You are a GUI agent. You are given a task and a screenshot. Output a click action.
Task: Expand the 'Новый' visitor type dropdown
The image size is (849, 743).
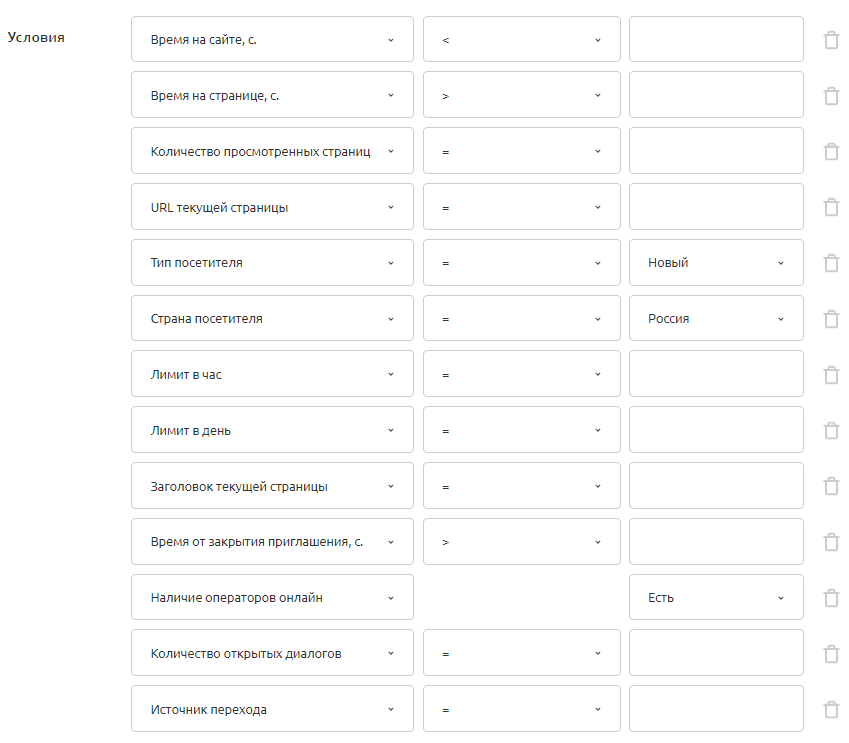(x=716, y=263)
